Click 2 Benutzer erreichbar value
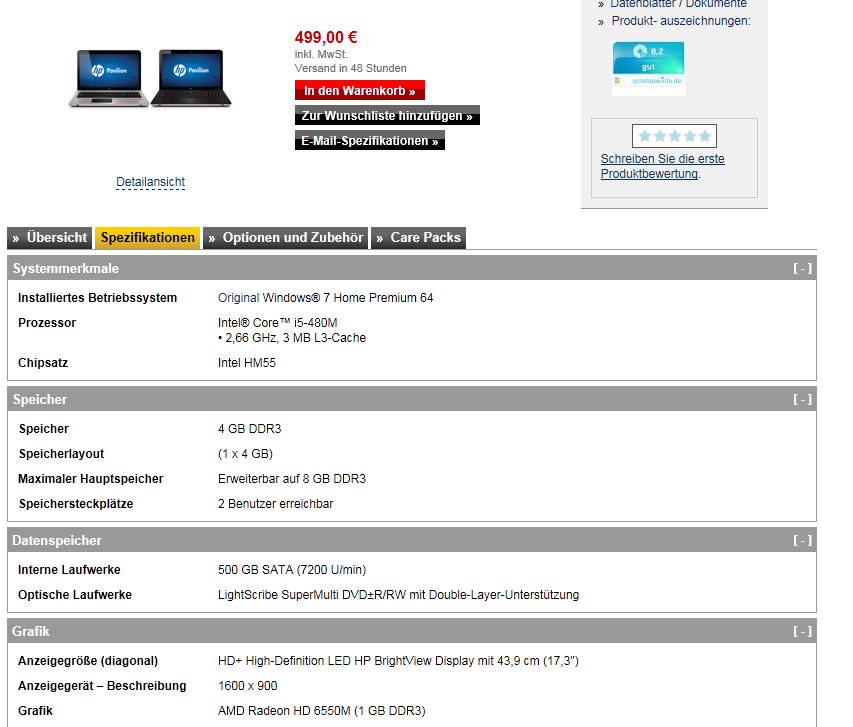The height and width of the screenshot is (727, 853). 276,504
